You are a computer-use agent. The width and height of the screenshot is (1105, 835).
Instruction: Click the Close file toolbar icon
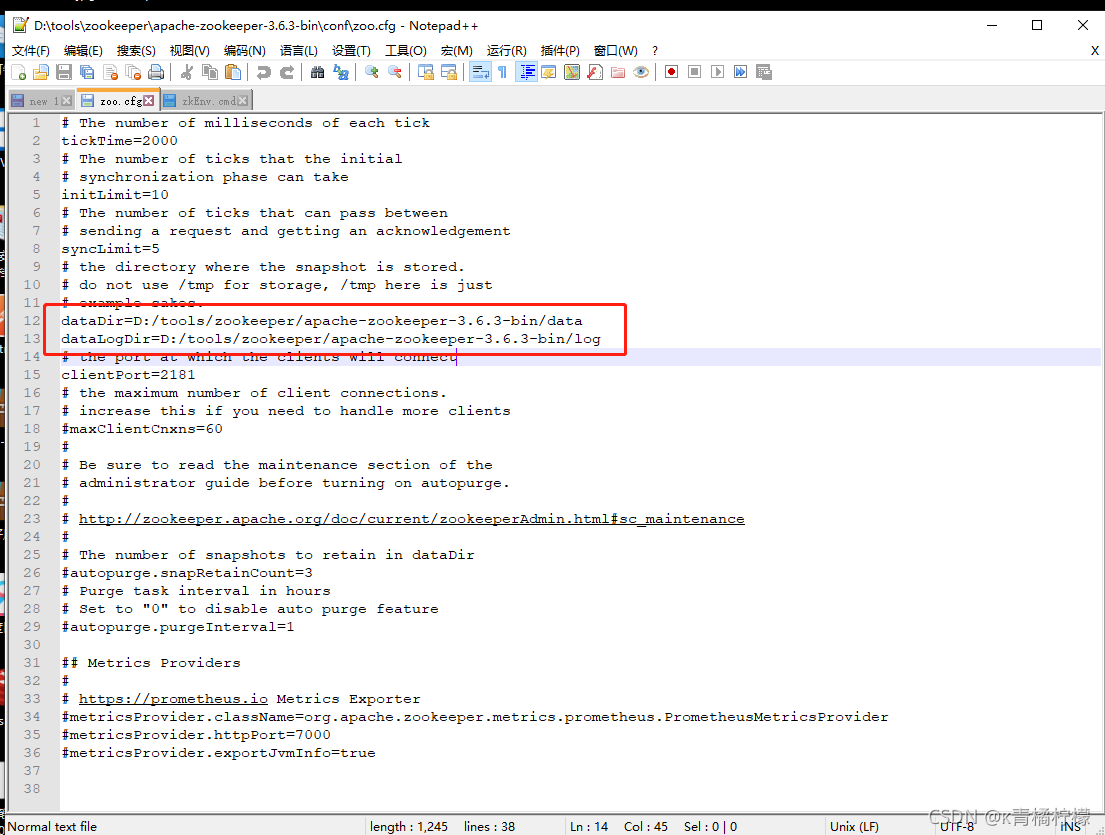point(111,72)
